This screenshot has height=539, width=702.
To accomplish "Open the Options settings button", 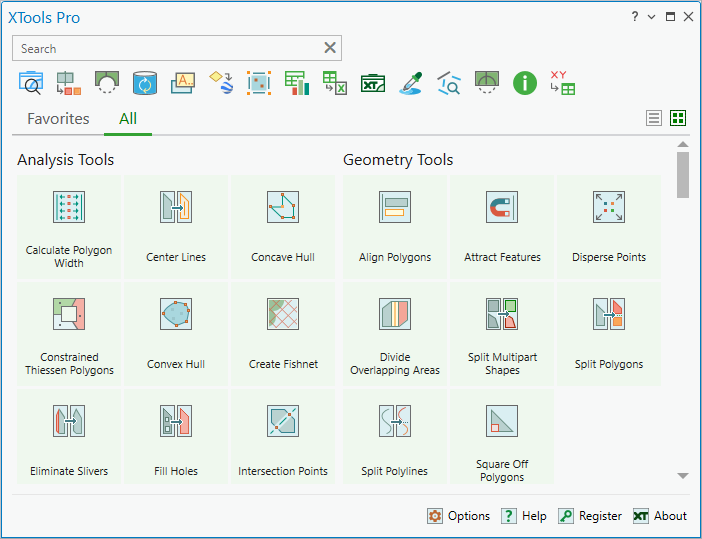I will [458, 516].
